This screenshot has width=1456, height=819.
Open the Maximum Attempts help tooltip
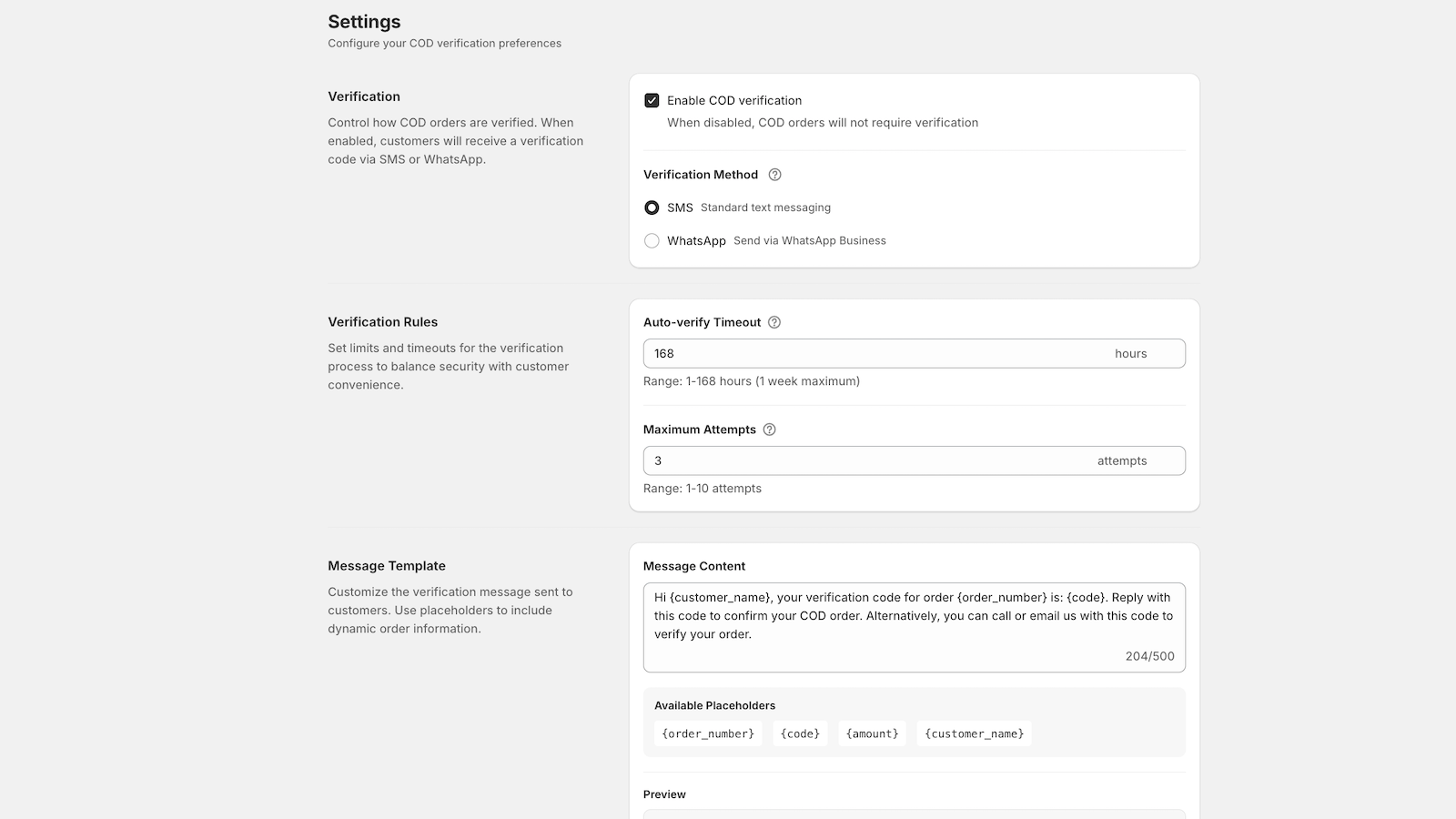coord(769,429)
